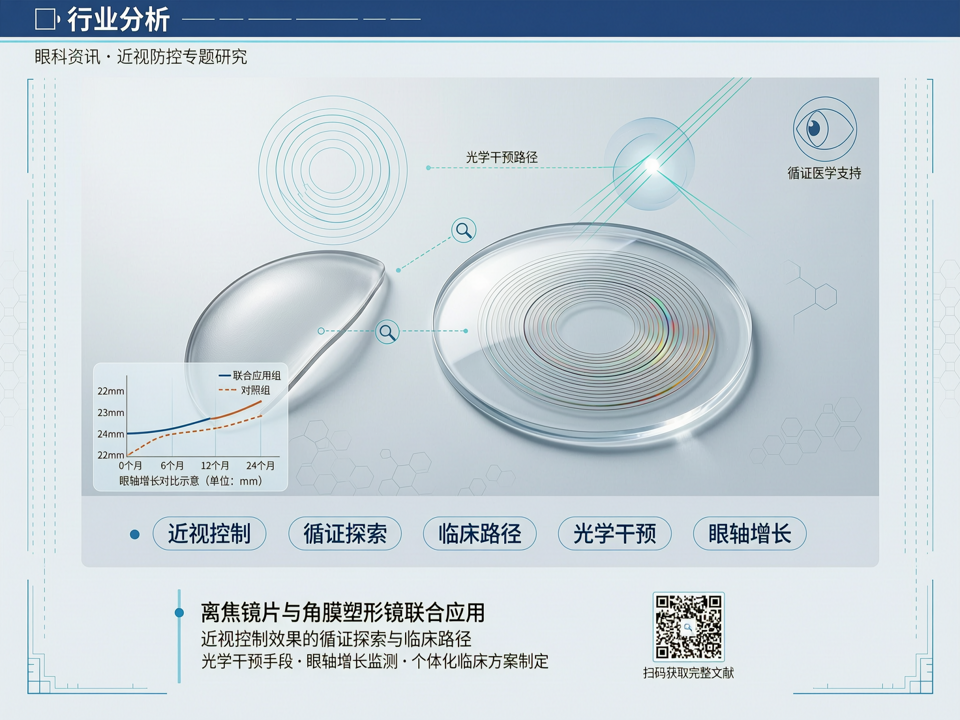
Task: Click the upper magnifier icon near the lens
Action: [463, 230]
